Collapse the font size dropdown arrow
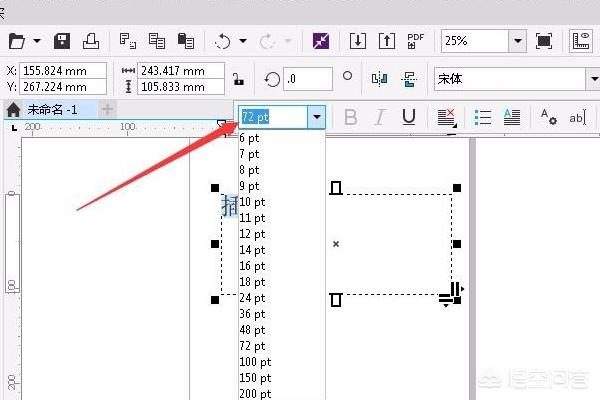 point(316,117)
